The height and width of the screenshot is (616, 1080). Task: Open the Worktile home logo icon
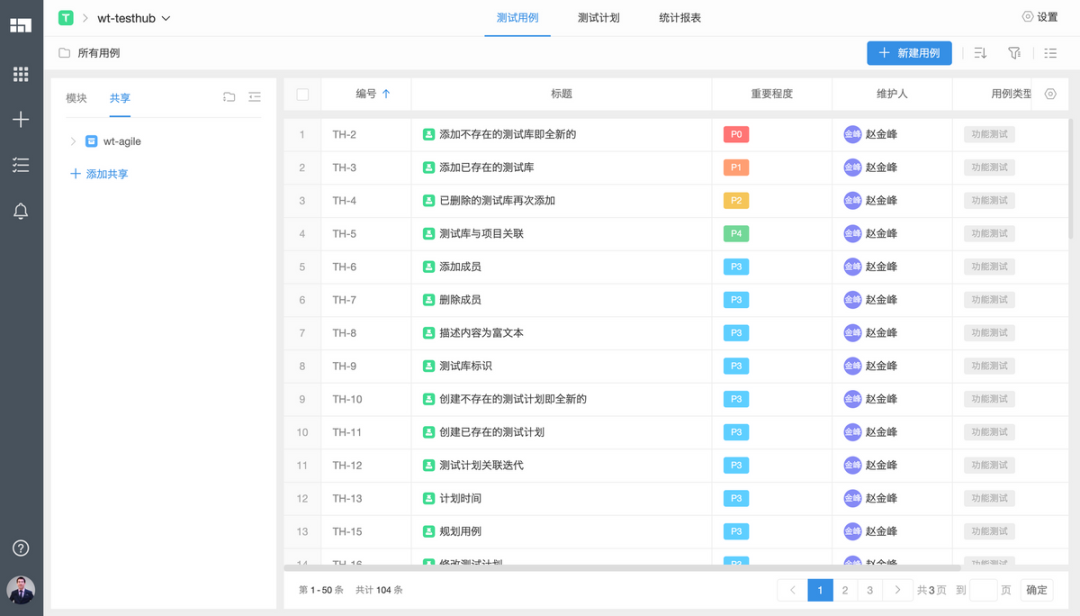pos(21,25)
